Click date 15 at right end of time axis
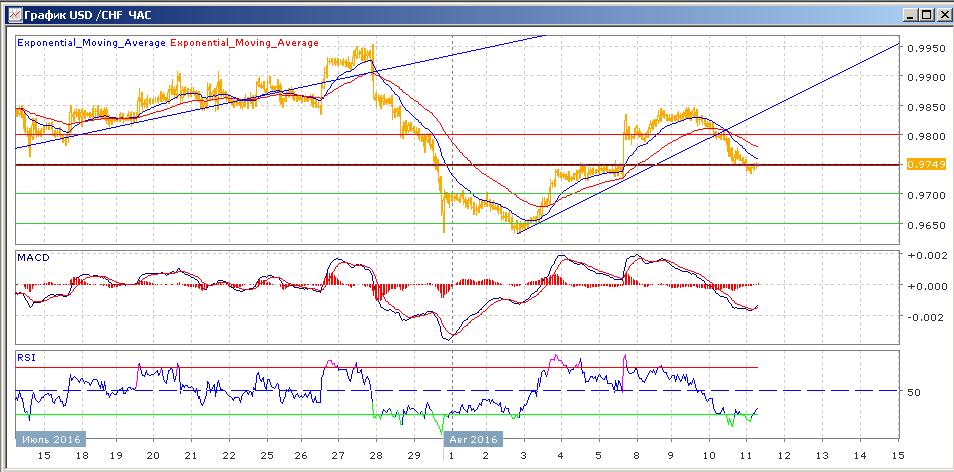This screenshot has height=472, width=954. [x=897, y=454]
